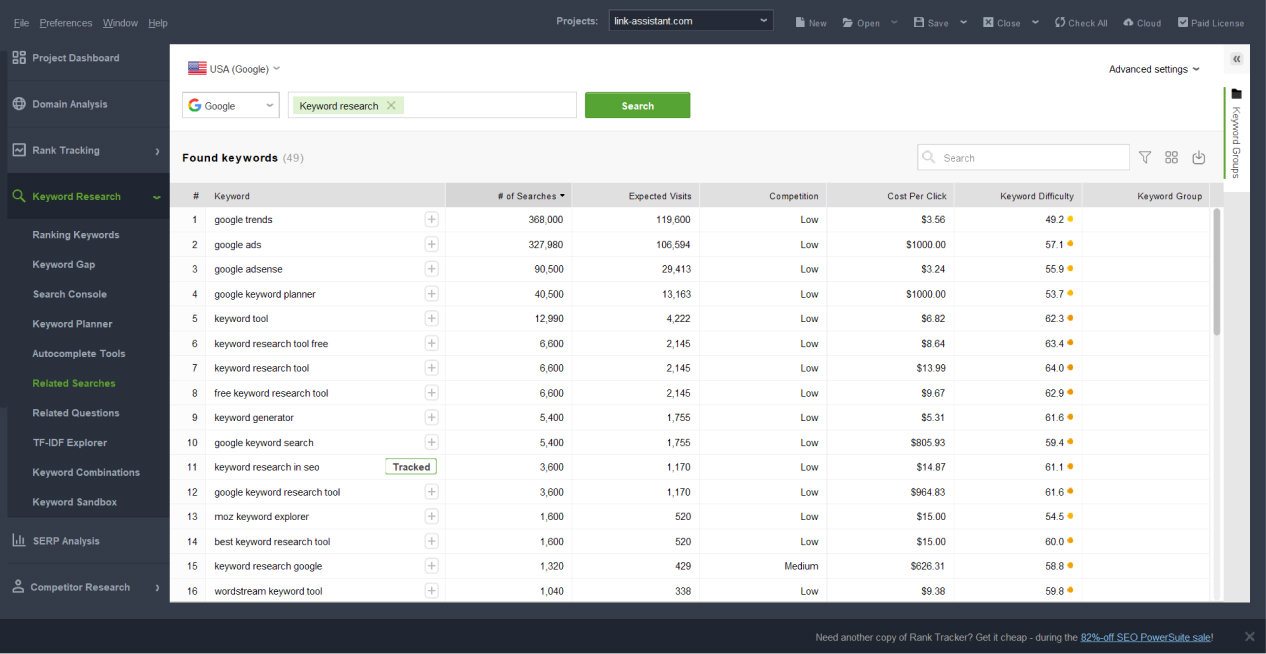Open the Google search engine dropdown
Viewport: 1266px width, 654px height.
coord(231,105)
